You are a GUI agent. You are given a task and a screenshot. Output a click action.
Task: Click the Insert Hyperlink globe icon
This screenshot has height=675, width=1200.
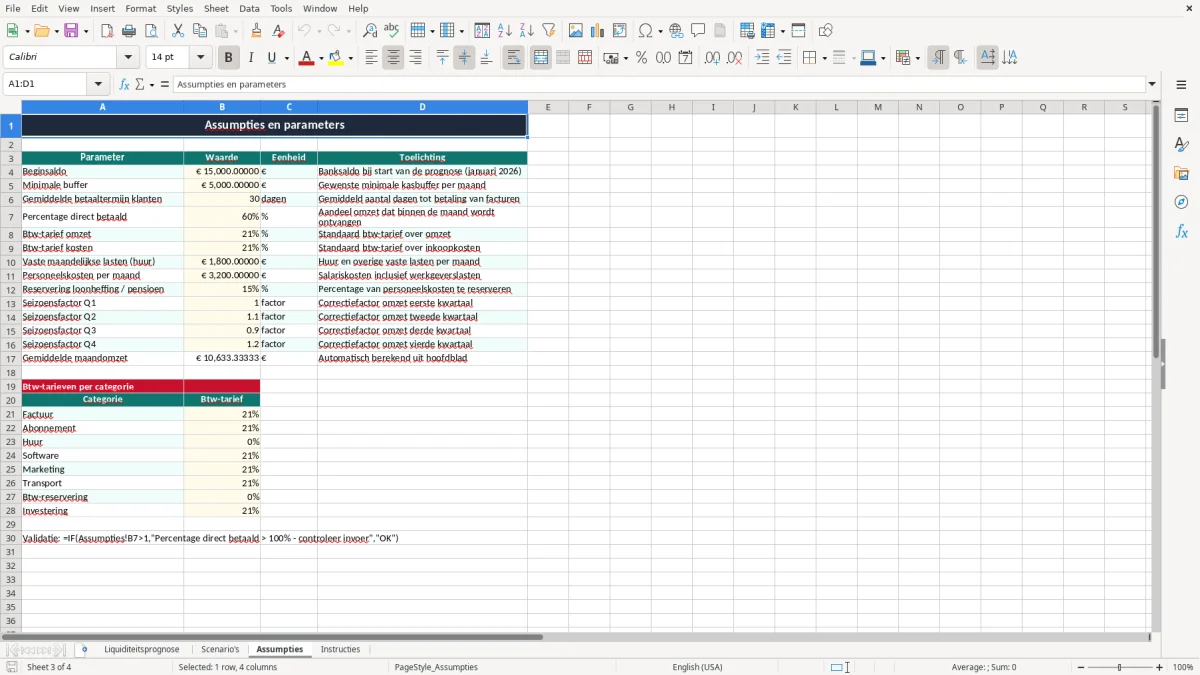(x=677, y=31)
